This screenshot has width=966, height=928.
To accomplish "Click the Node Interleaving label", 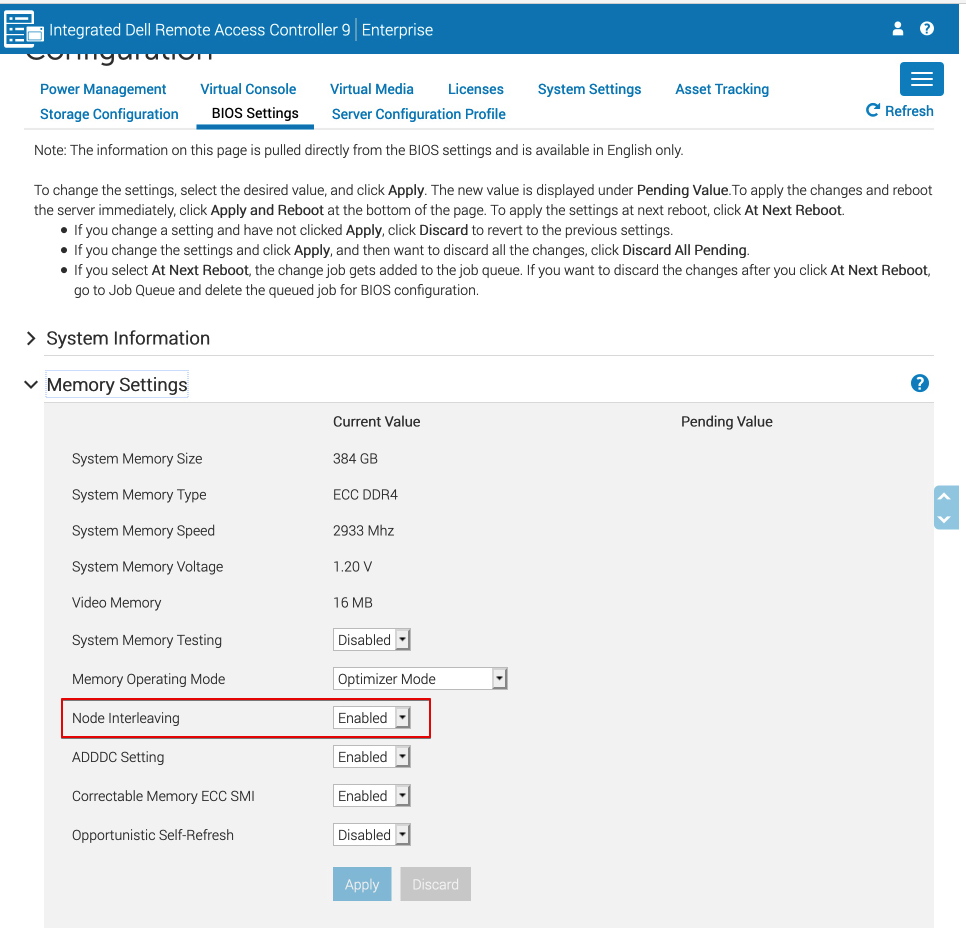I will 126,718.
